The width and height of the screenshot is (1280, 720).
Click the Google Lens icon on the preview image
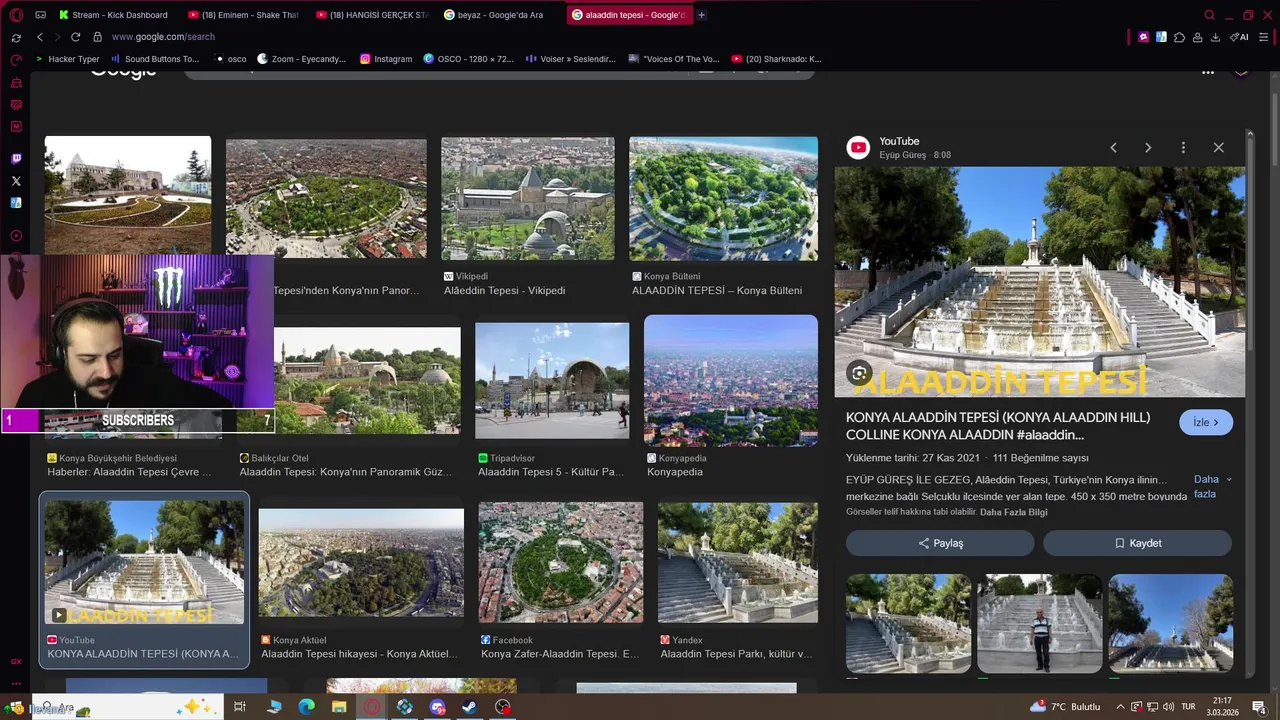point(859,373)
